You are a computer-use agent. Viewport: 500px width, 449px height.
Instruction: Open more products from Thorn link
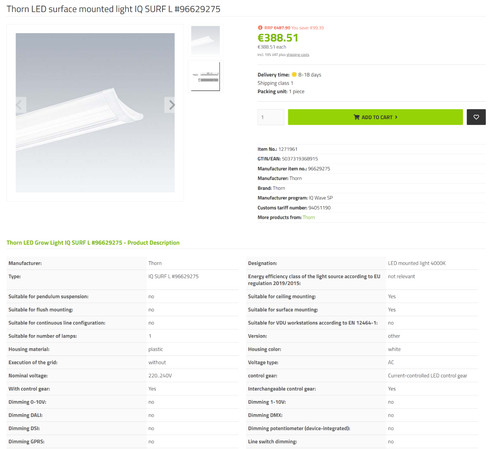click(x=309, y=217)
